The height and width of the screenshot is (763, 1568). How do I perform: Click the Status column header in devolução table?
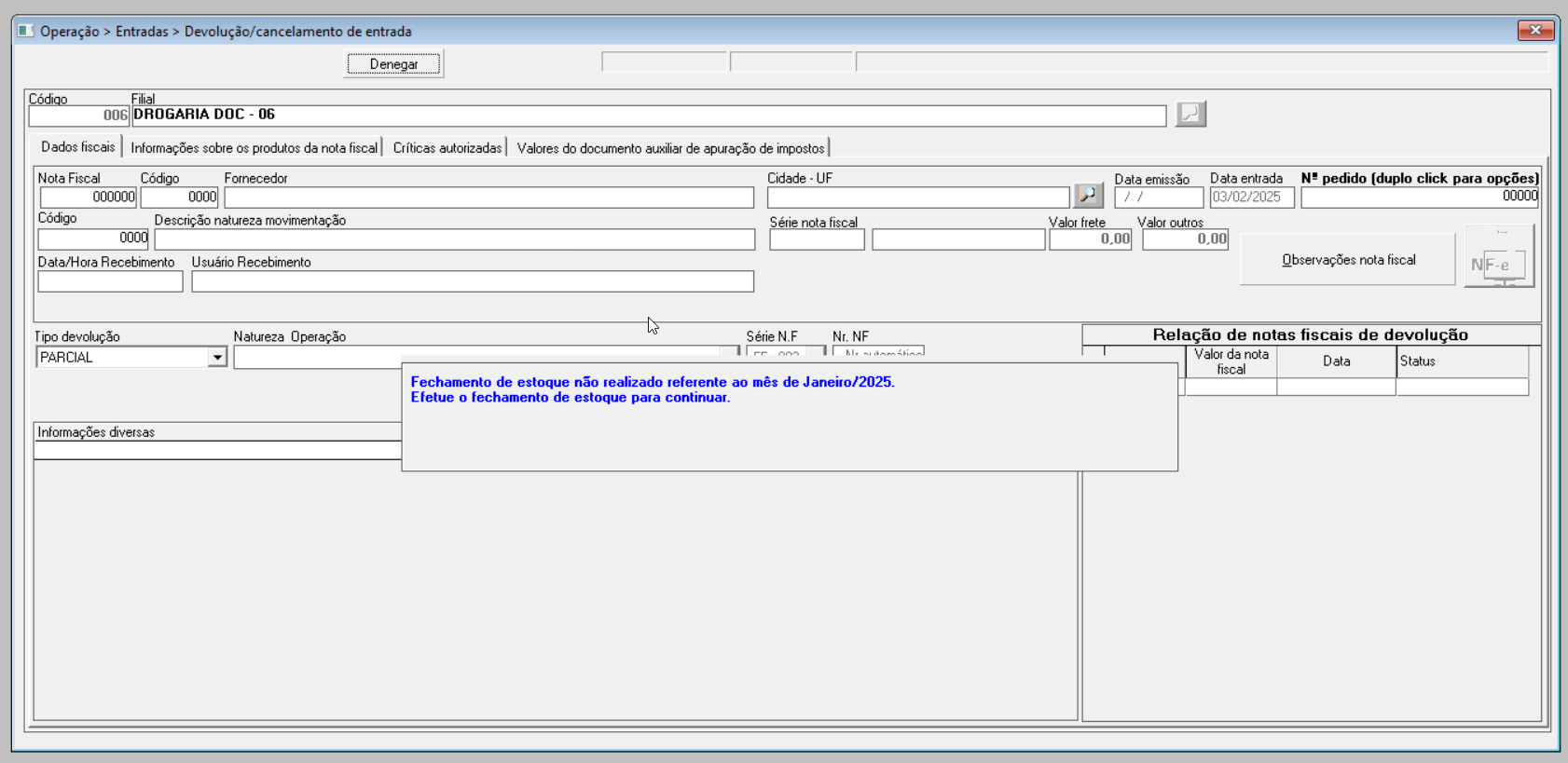pyautogui.click(x=1461, y=361)
